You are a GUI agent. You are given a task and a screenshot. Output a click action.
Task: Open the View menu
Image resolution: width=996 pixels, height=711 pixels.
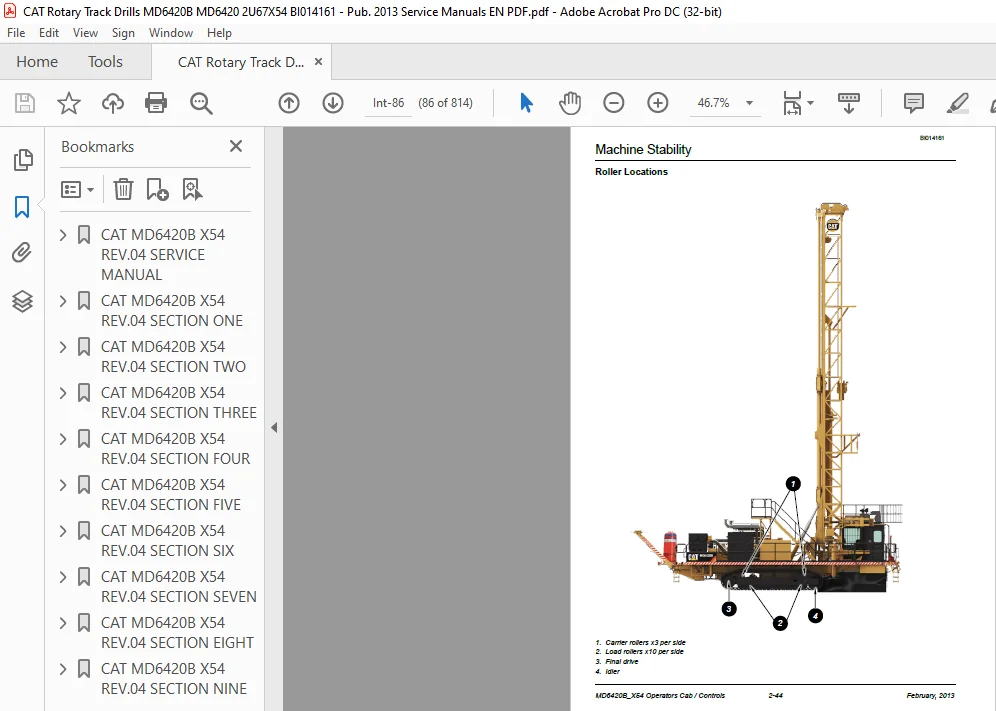pos(85,33)
